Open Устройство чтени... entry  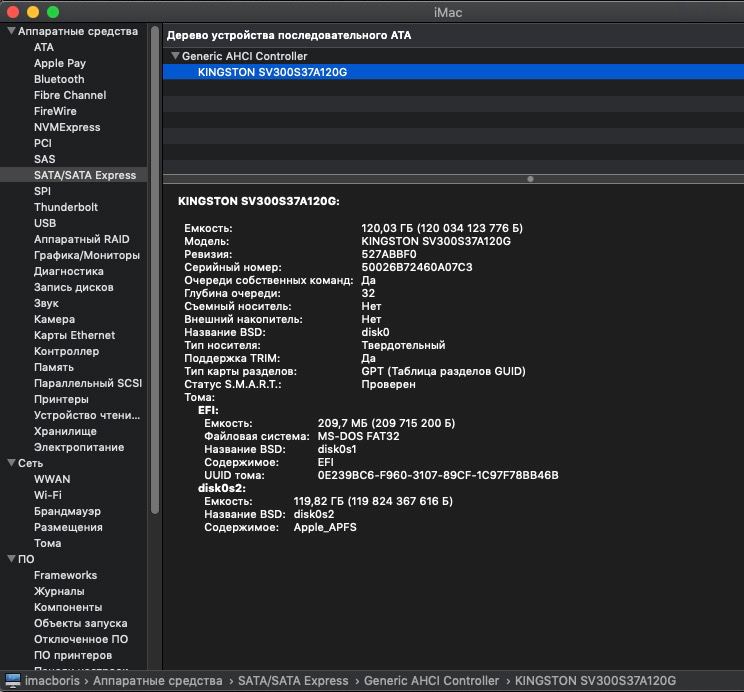point(87,415)
